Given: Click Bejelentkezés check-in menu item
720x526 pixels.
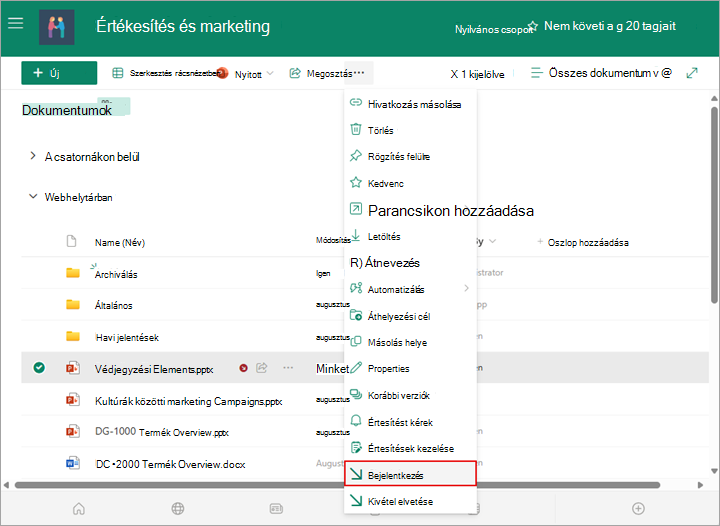Looking at the screenshot, I should point(410,475).
